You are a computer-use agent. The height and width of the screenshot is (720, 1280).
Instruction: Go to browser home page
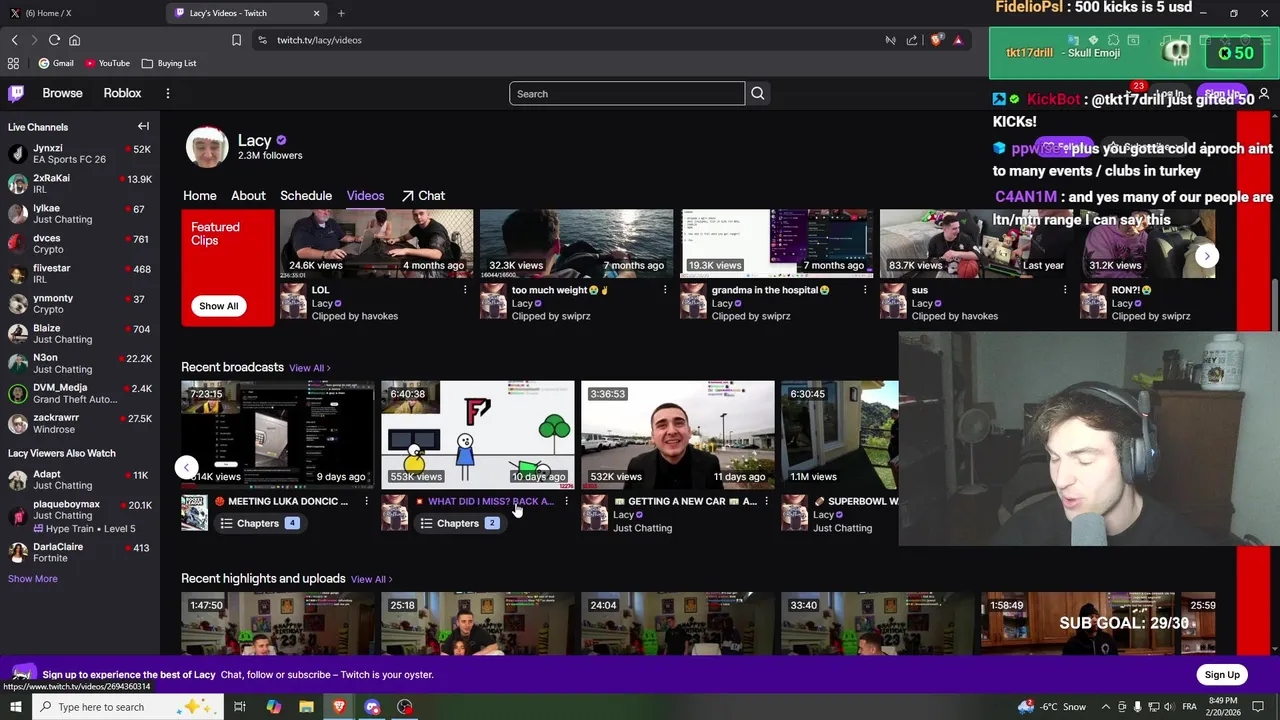(74, 40)
